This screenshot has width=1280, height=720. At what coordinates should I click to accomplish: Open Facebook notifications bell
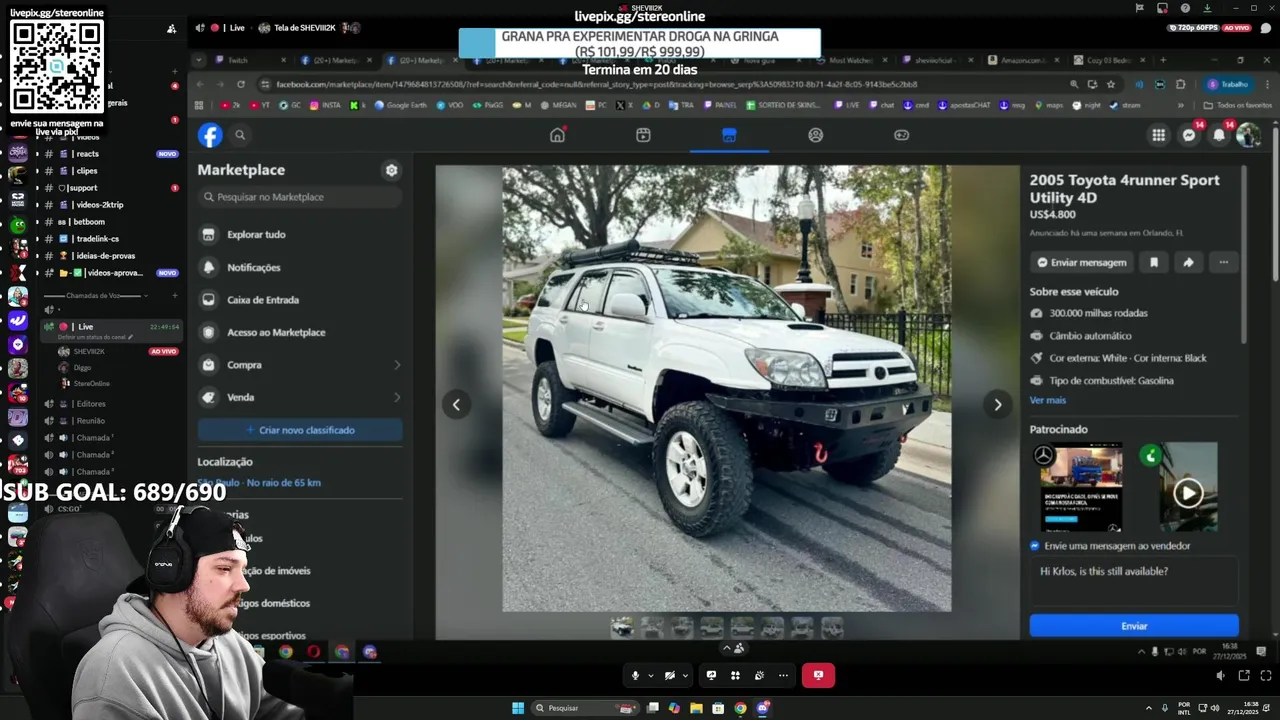click(x=1219, y=135)
